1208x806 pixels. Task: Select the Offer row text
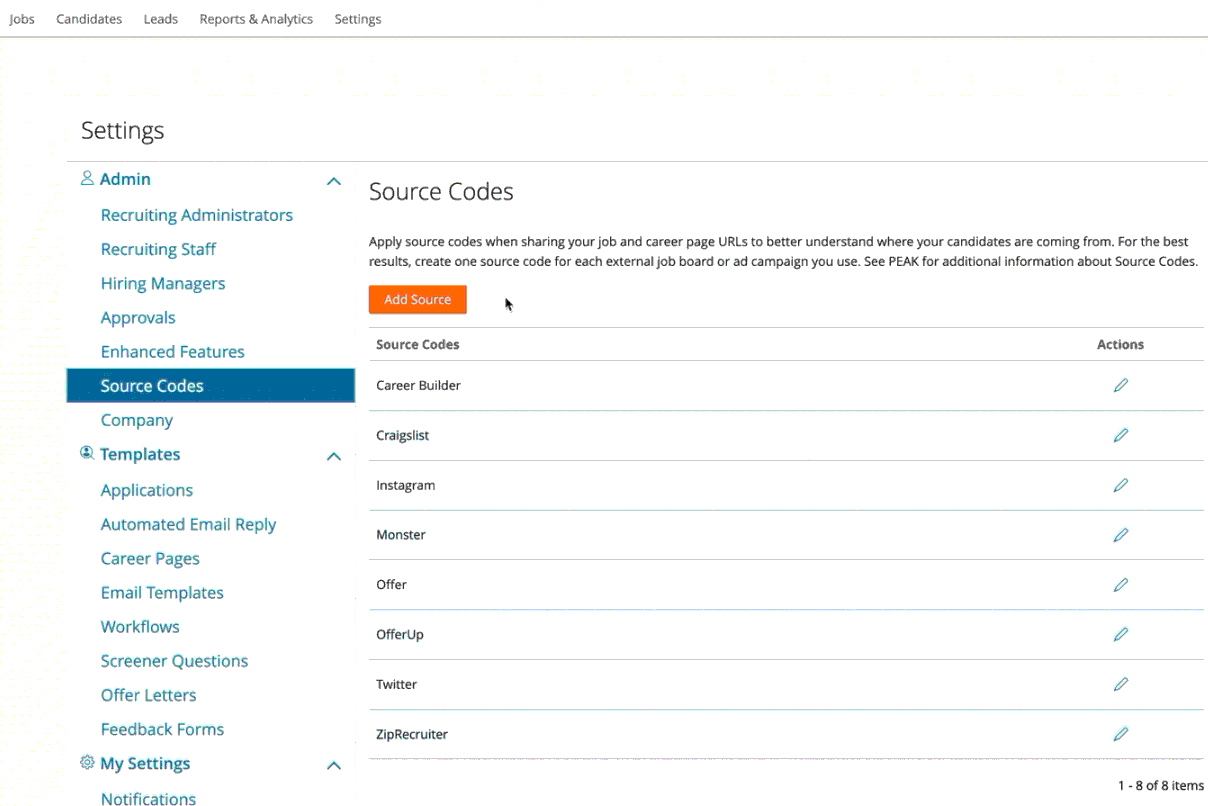pyautogui.click(x=391, y=584)
